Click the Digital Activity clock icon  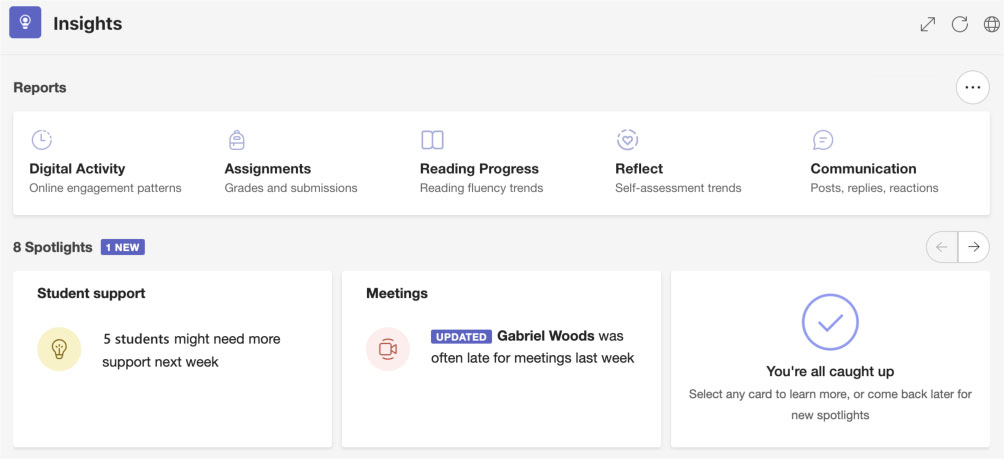[41, 140]
